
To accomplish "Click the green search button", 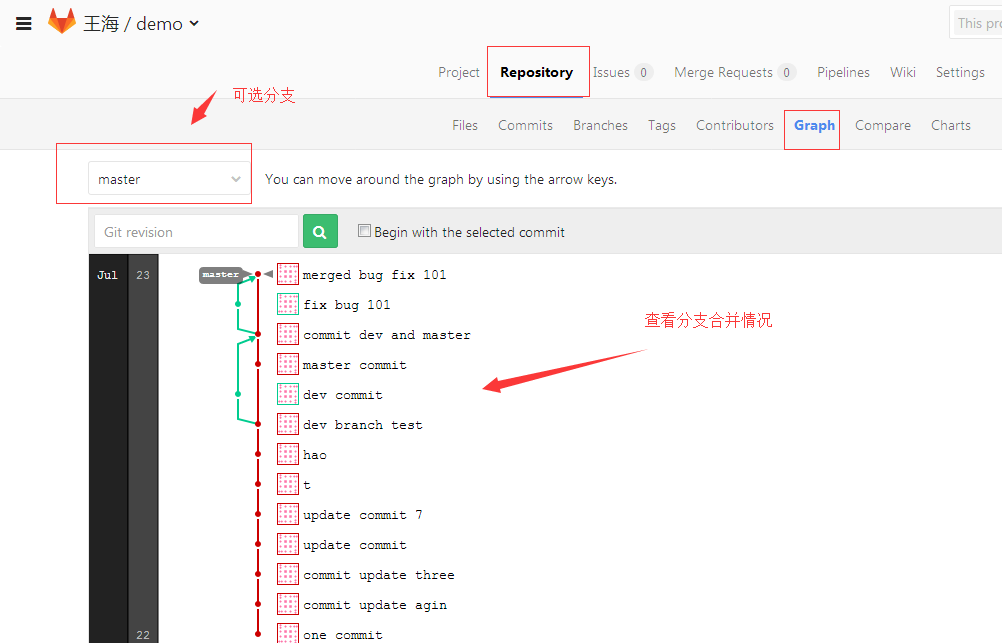I will 320,232.
